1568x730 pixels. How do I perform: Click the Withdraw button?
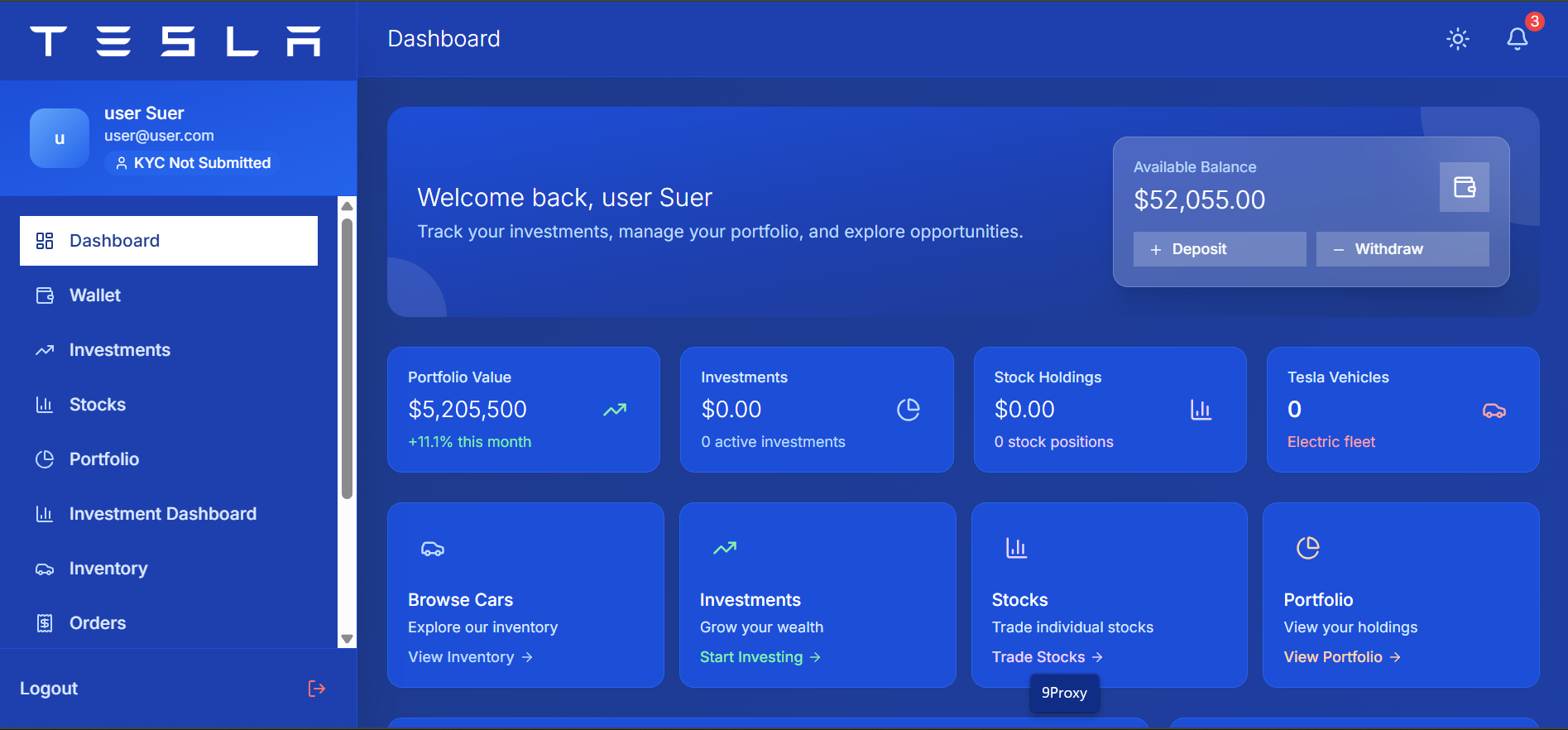(x=1403, y=249)
